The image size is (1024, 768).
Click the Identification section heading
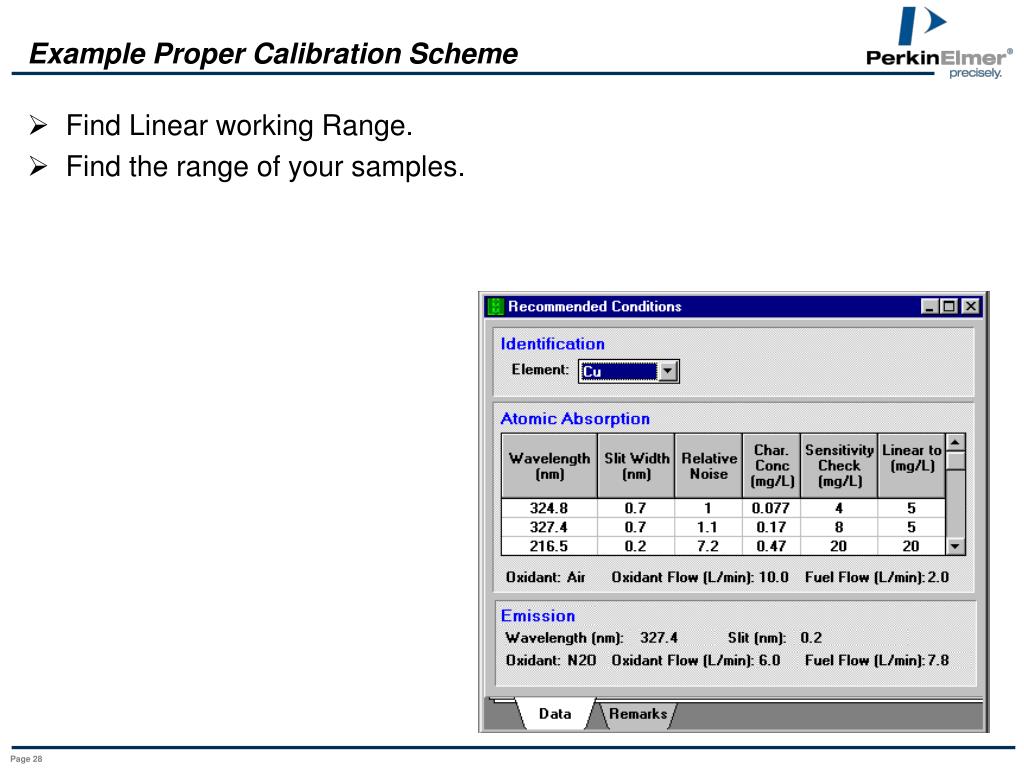click(x=552, y=344)
